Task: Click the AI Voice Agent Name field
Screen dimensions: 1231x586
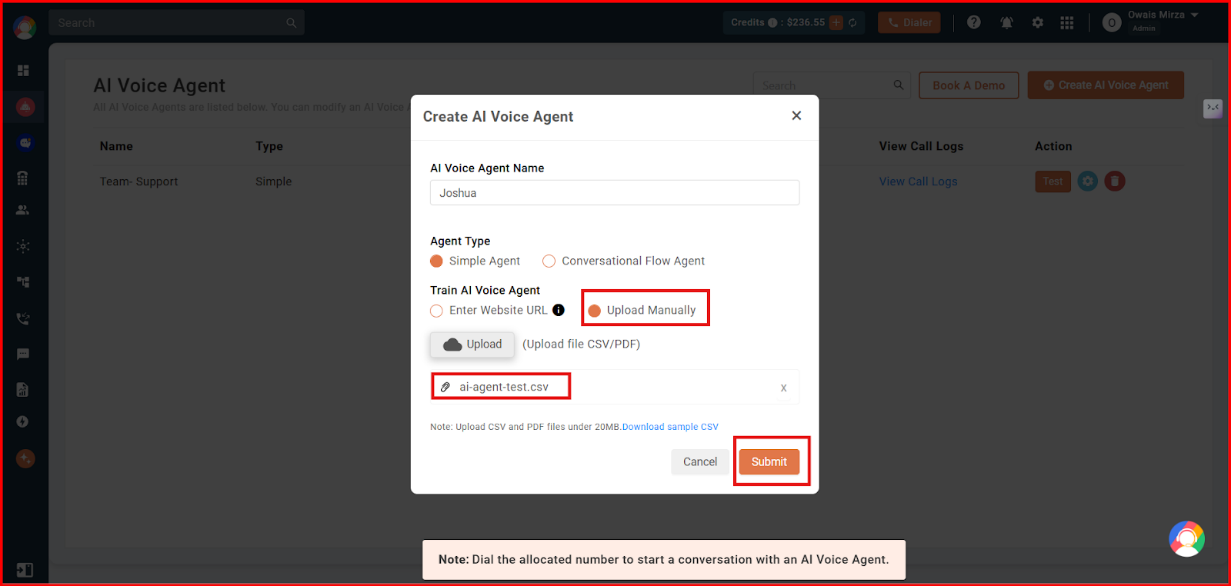Action: (x=614, y=193)
